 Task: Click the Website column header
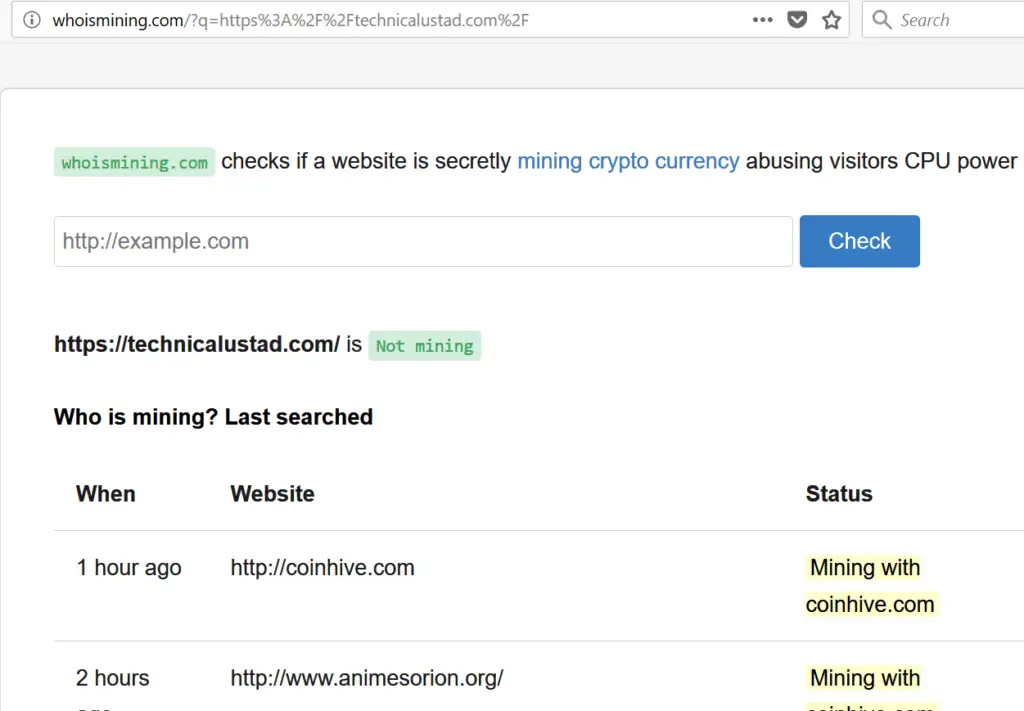(x=272, y=493)
